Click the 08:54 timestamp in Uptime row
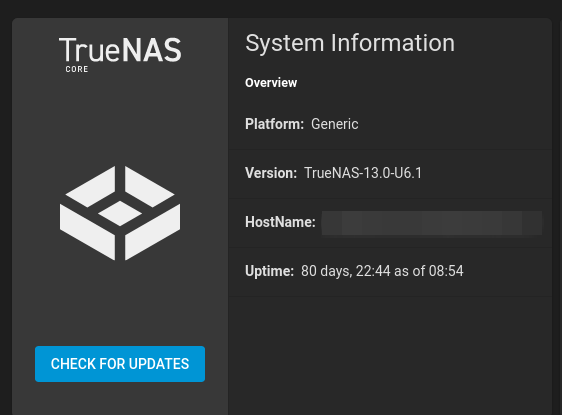The image size is (562, 415). click(446, 271)
